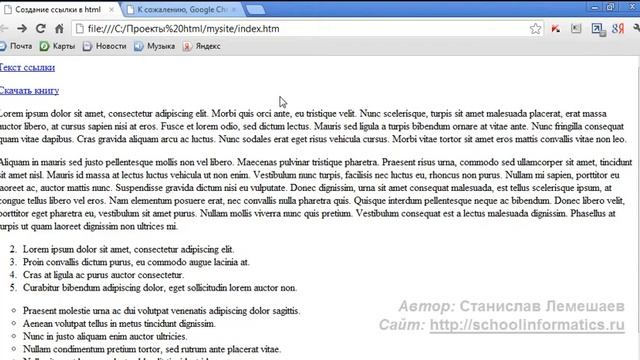Go to the home page

click(x=59, y=29)
